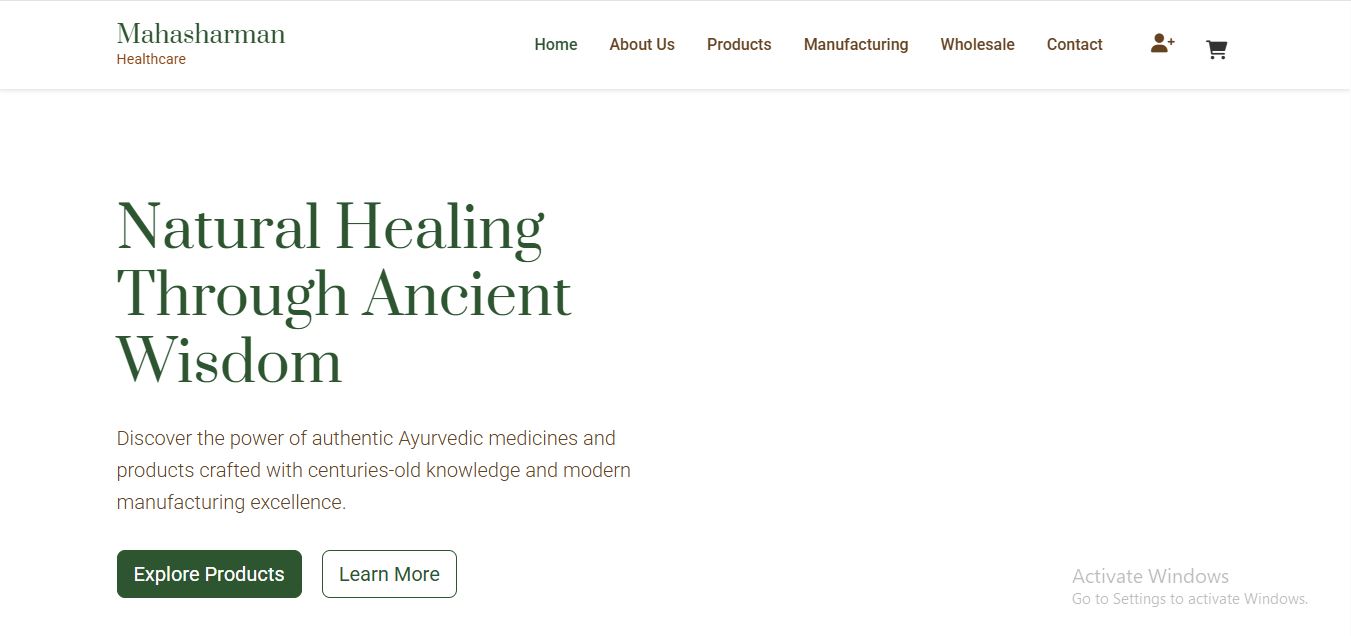Open the Manufacturing menu item
This screenshot has height=636, width=1351.
coord(856,45)
